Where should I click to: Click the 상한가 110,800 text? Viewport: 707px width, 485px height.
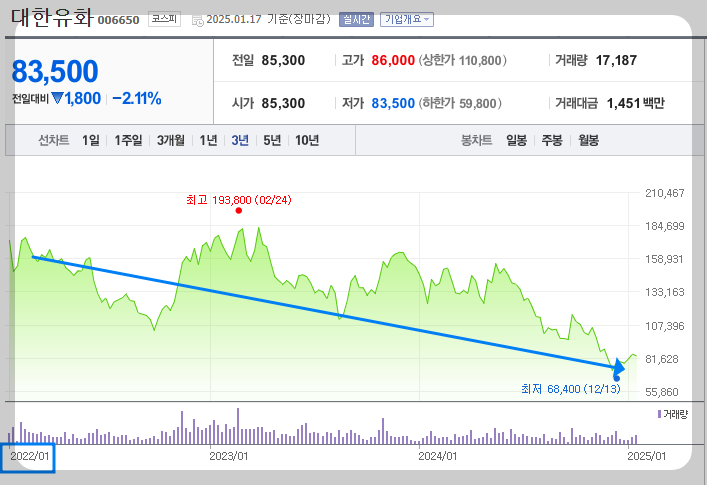tap(463, 60)
